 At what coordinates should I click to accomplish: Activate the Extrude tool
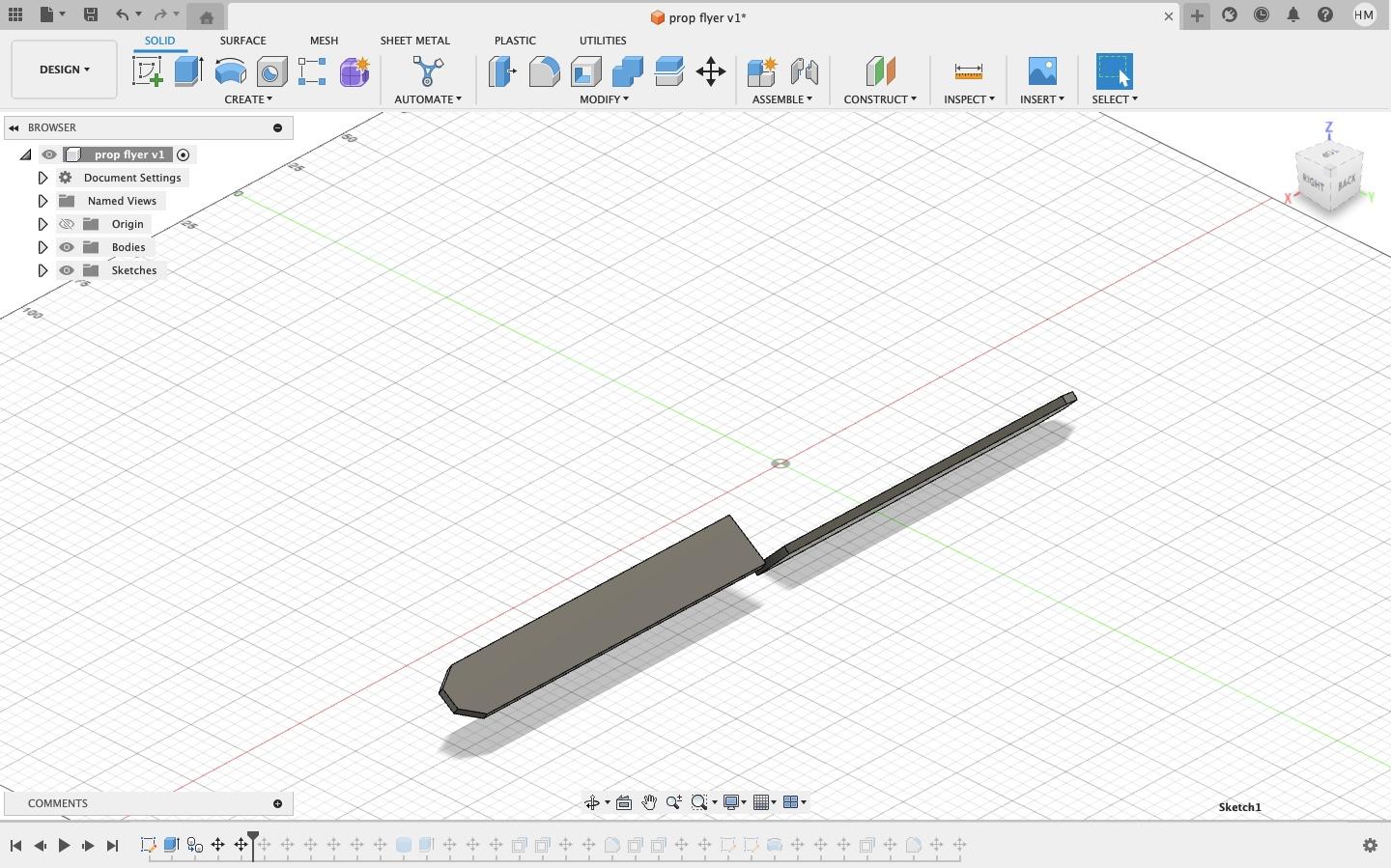pos(188,71)
